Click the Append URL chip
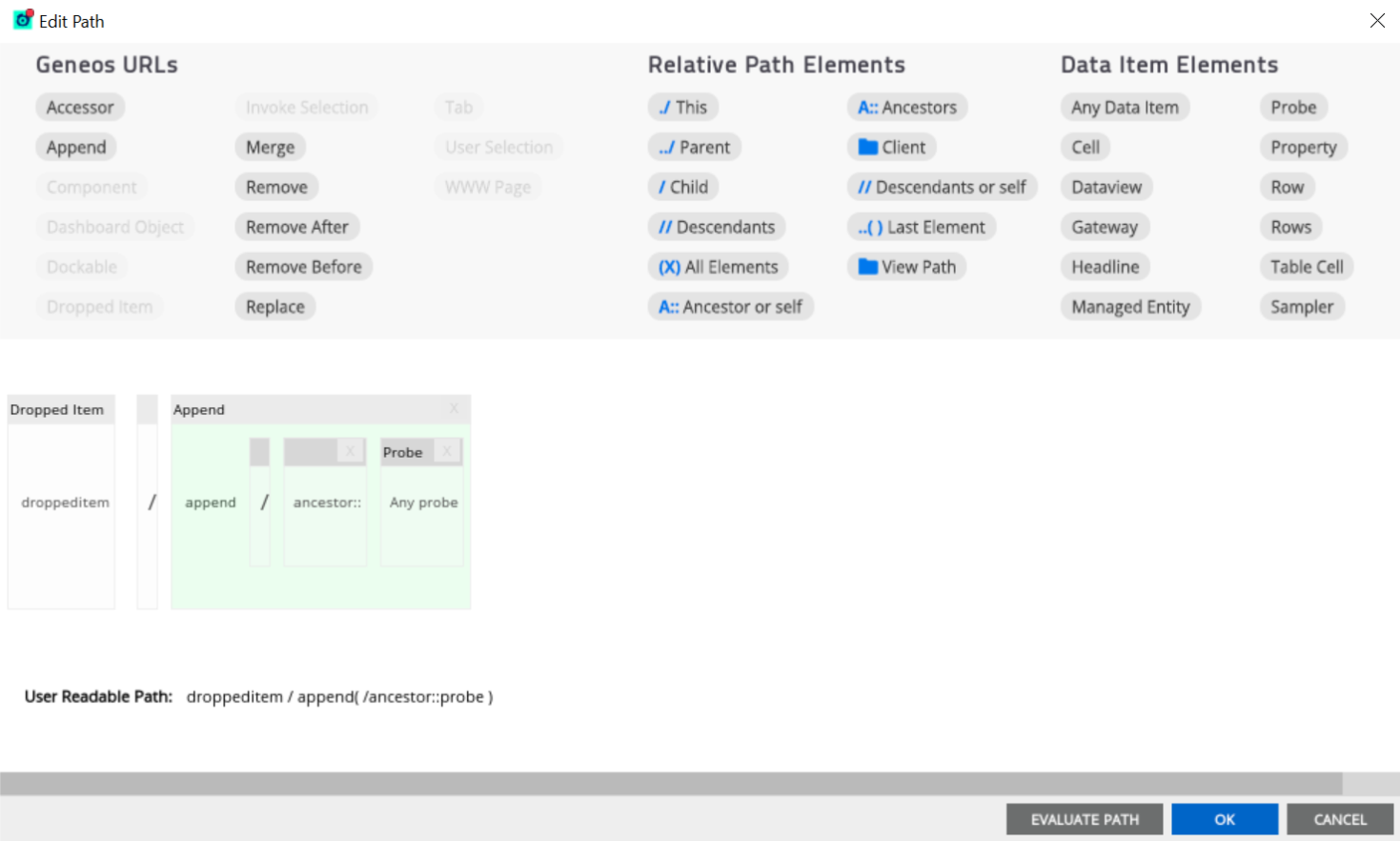This screenshot has height=841, width=1400. 76,148
